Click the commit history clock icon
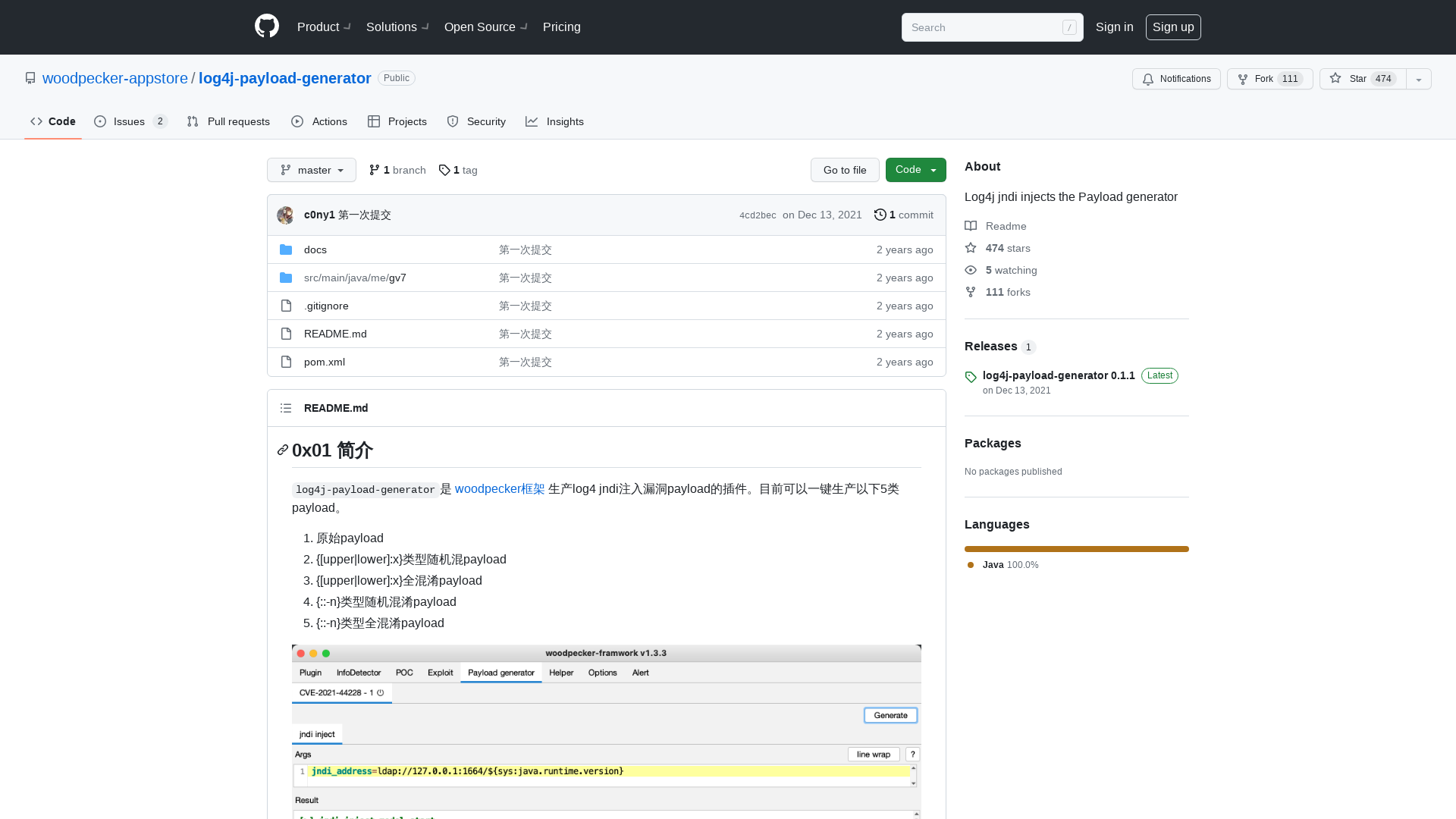 pyautogui.click(x=880, y=215)
